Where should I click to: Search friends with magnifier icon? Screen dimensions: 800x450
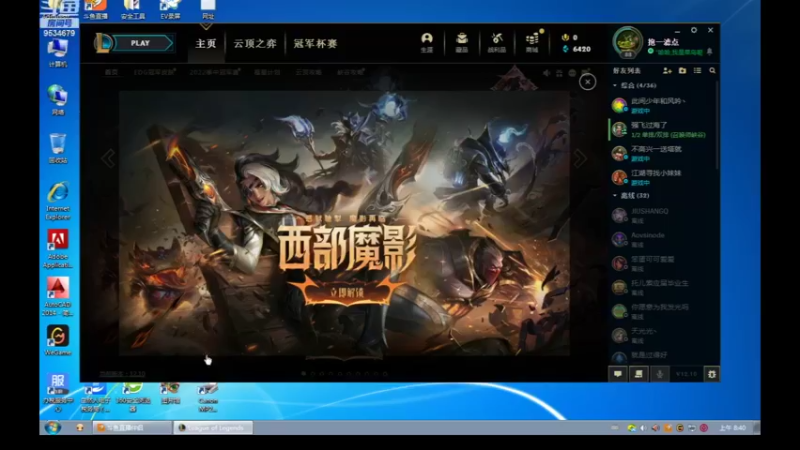point(712,71)
